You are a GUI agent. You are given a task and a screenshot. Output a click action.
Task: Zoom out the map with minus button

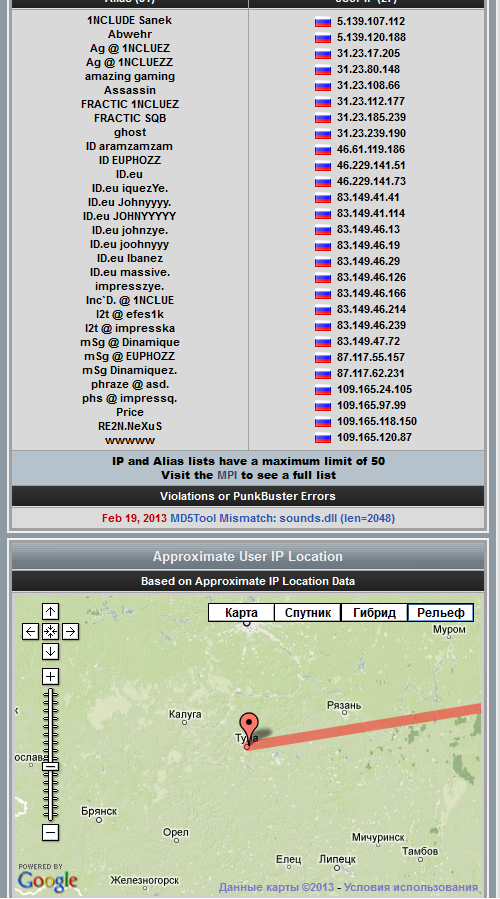coord(50,832)
